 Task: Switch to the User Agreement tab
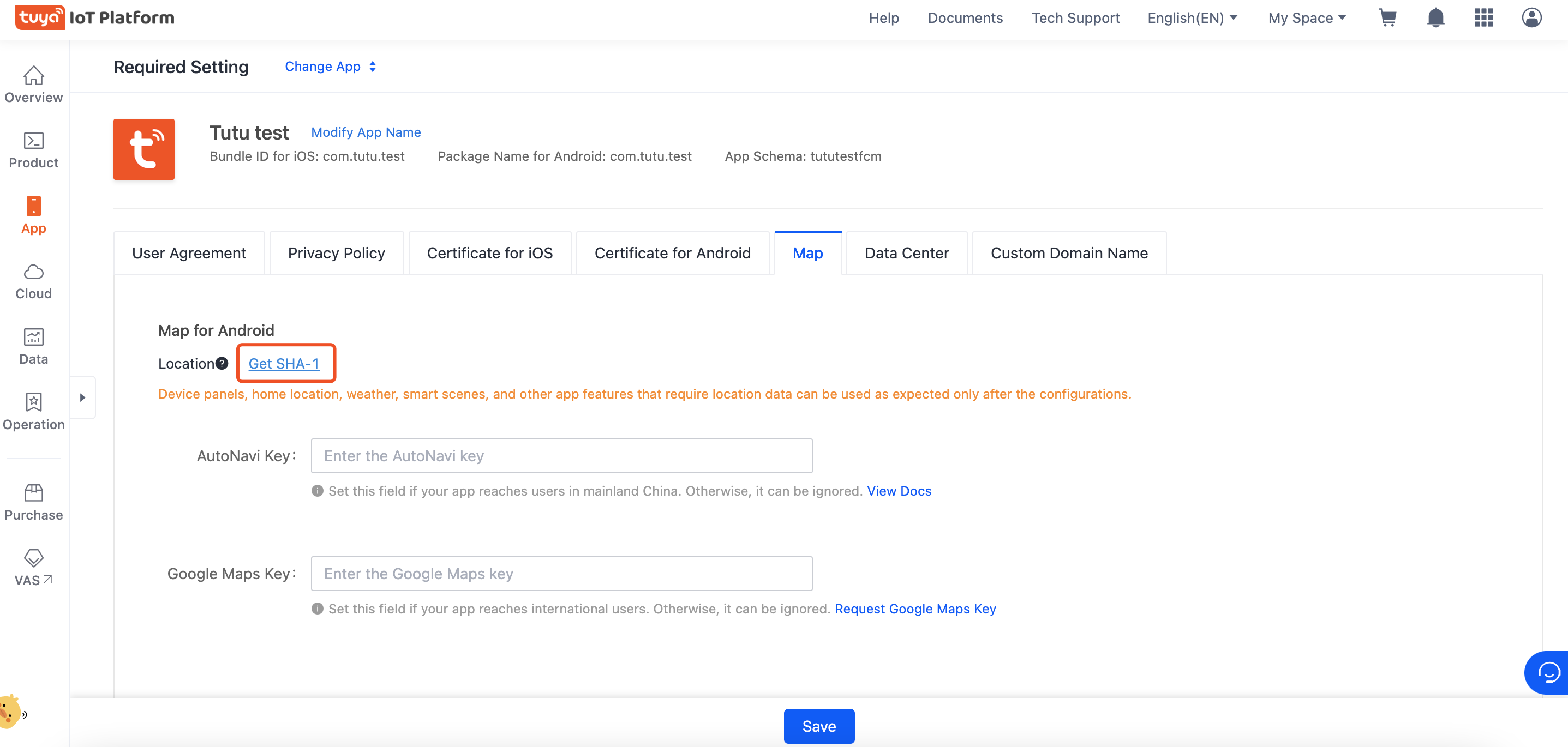189,253
